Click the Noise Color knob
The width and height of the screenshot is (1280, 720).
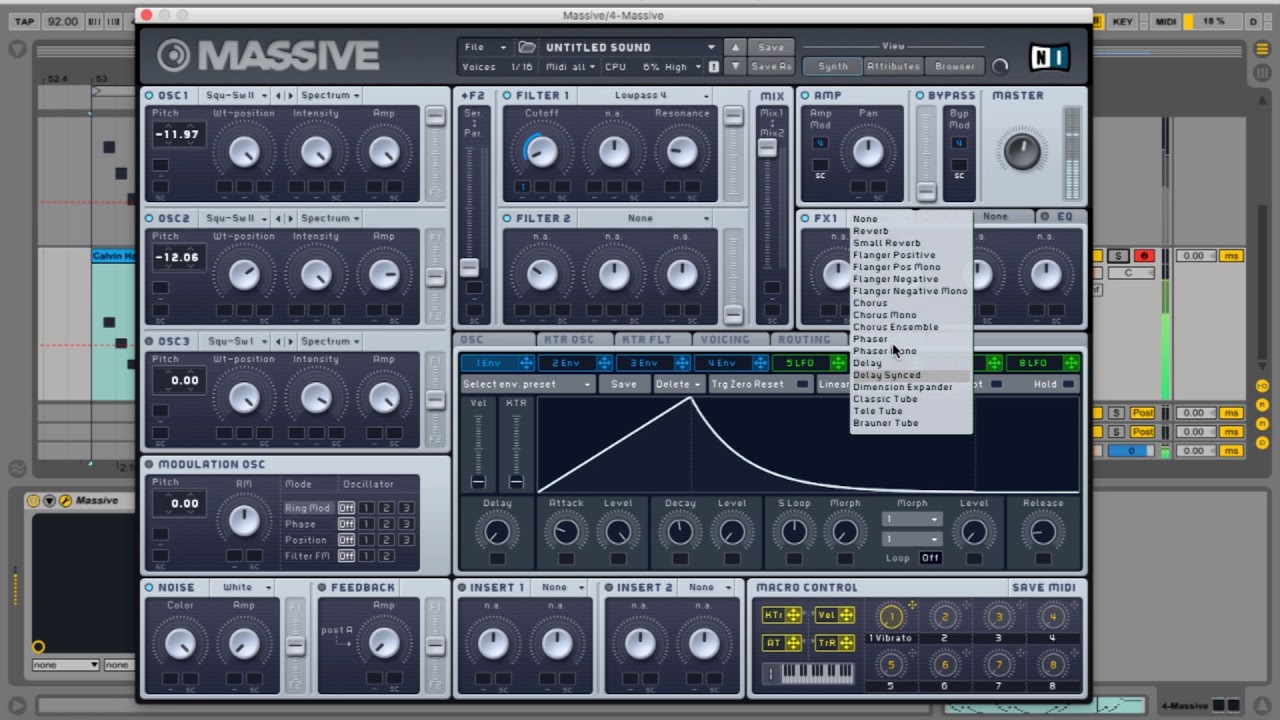(180, 644)
